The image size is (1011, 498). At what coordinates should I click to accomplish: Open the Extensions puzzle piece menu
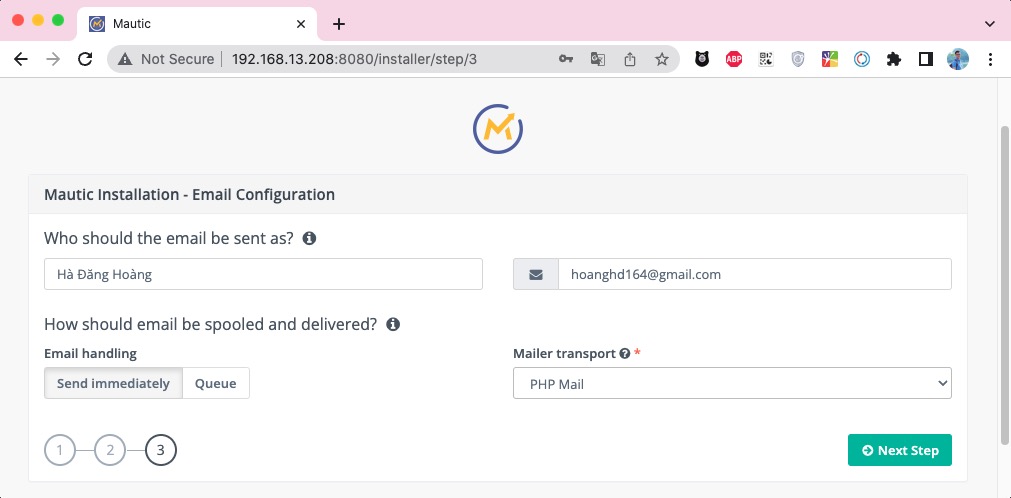(894, 59)
